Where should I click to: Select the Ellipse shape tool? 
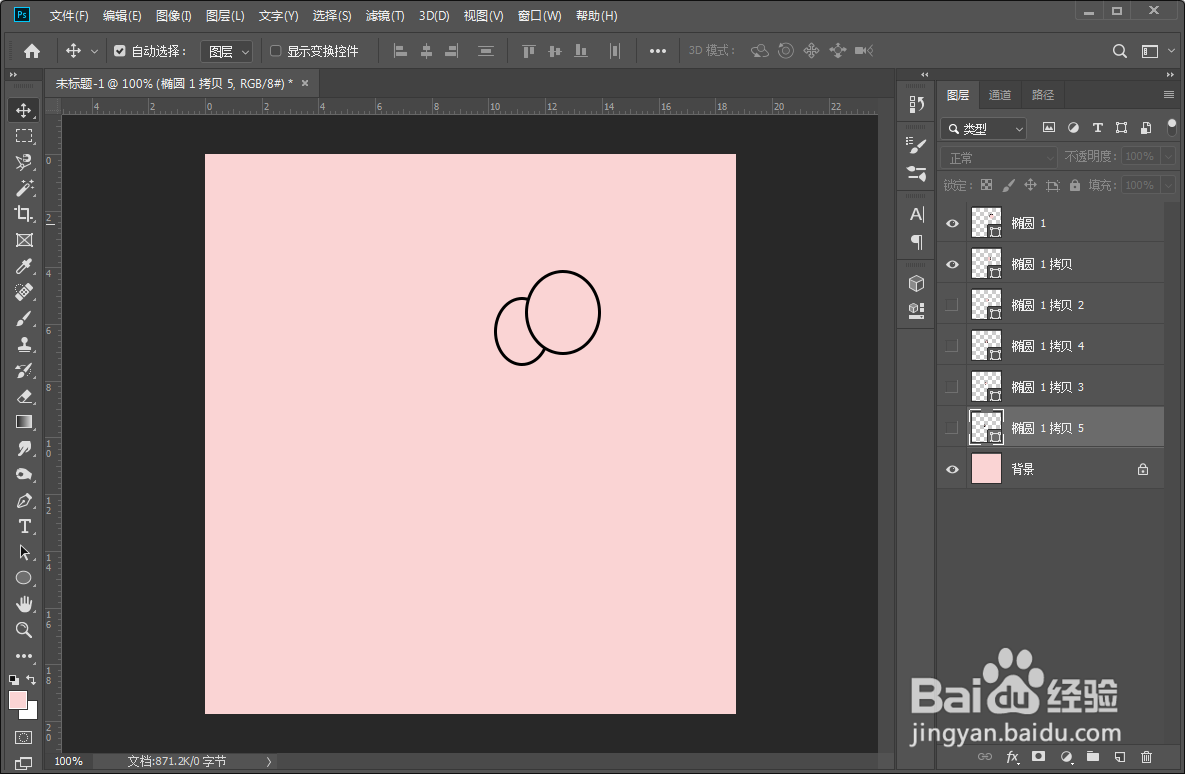tap(24, 578)
